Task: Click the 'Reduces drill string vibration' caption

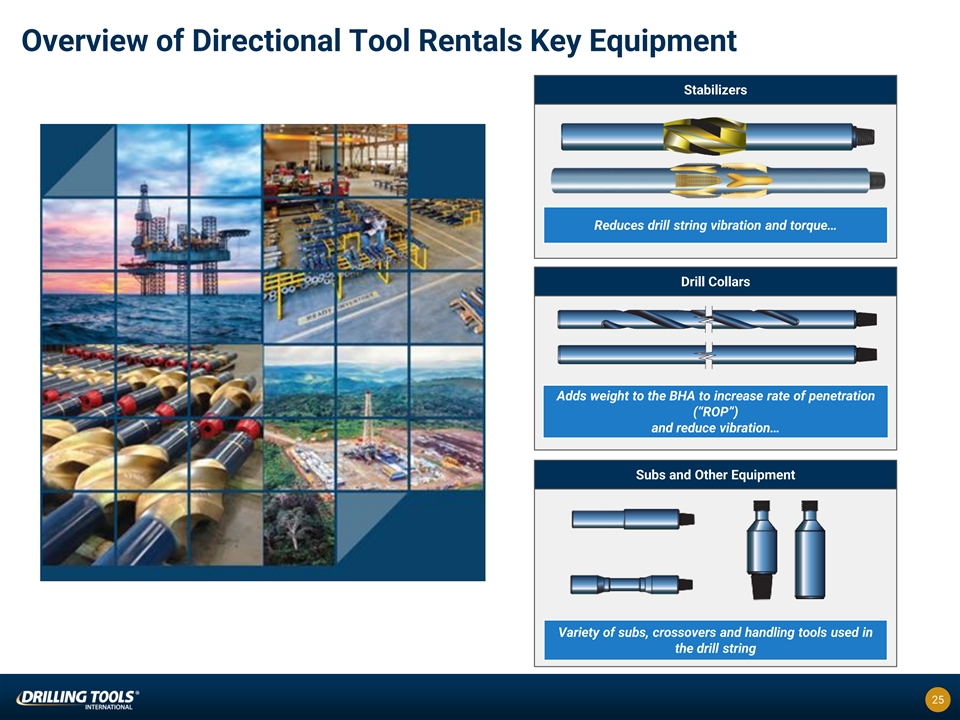Action: [x=715, y=225]
